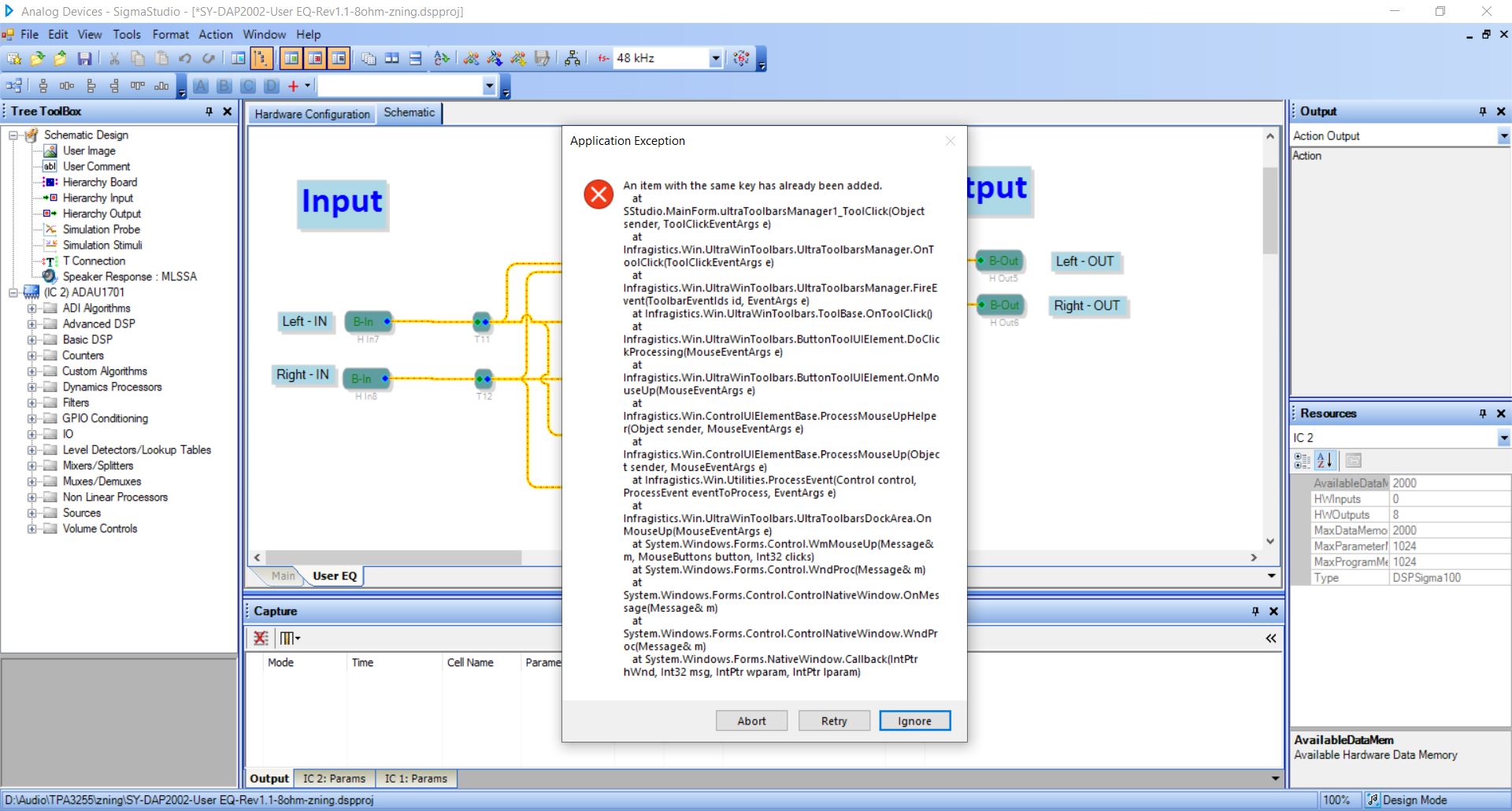This screenshot has width=1512, height=811.
Task: Click the Open Project folder icon
Action: point(37,58)
